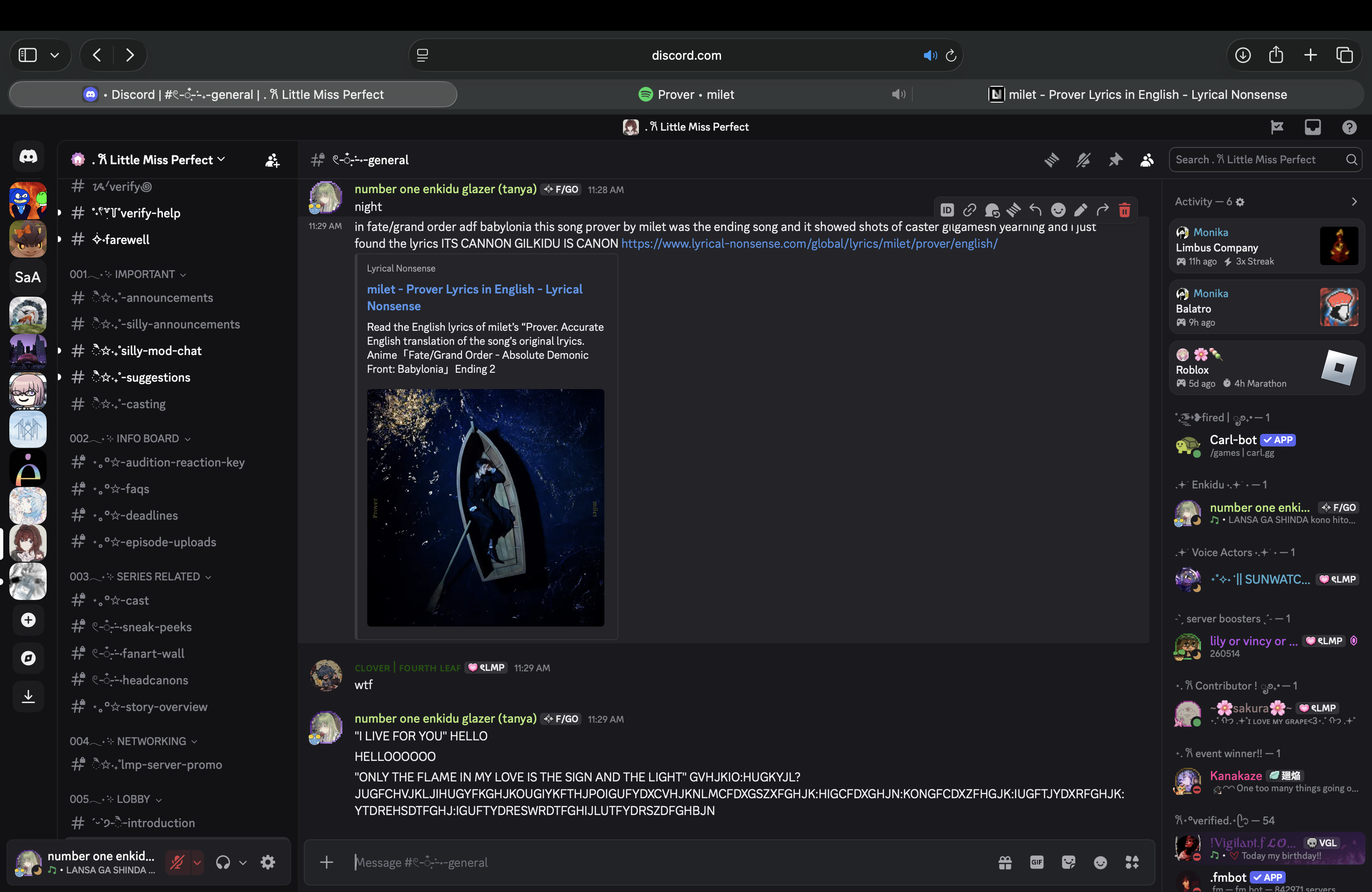Click the add reaction smiley on message
Viewport: 1372px width, 892px height.
[x=1058, y=210]
